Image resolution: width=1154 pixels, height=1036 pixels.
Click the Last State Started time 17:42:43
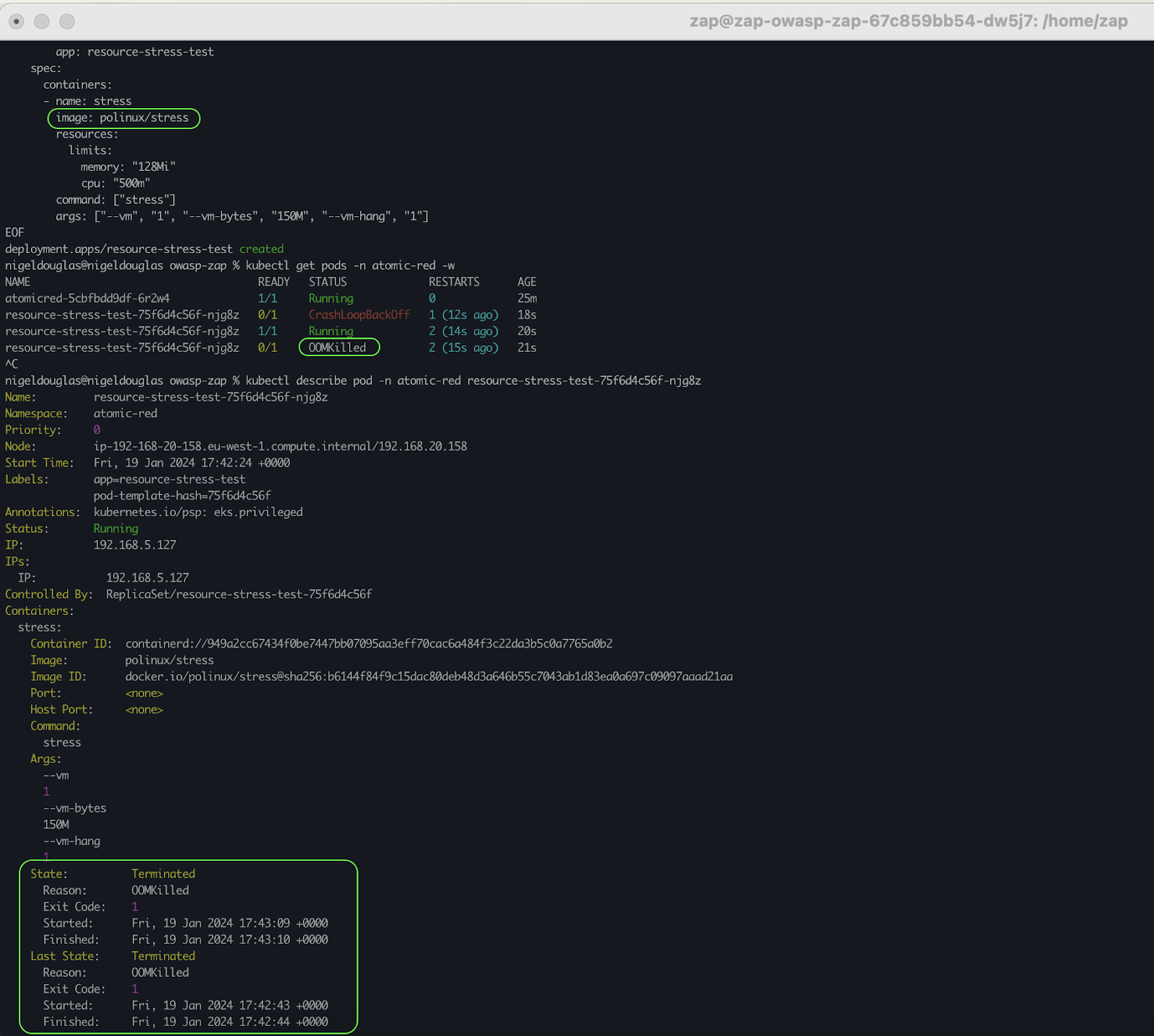click(229, 1006)
